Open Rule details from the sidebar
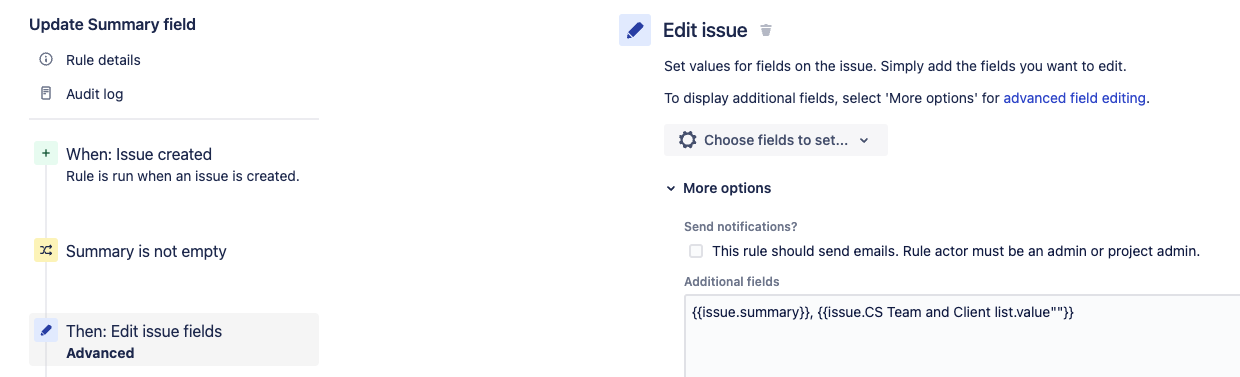Image resolution: width=1240 pixels, height=377 pixels. 103,60
